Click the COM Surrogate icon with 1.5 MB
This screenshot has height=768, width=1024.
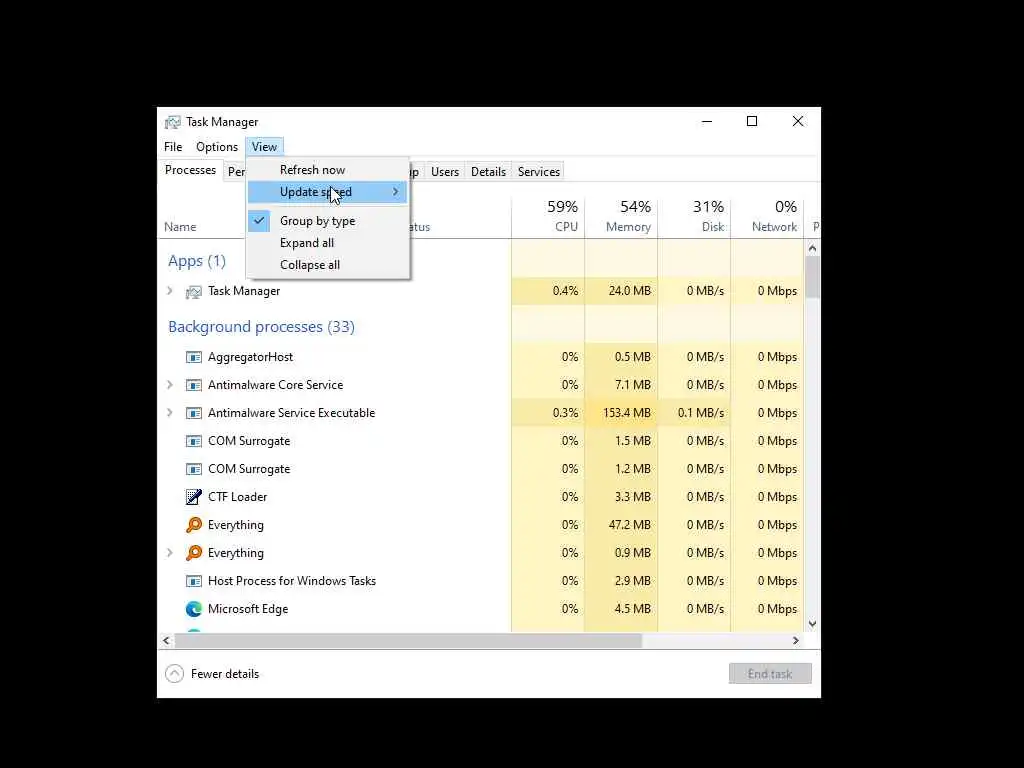(x=193, y=441)
